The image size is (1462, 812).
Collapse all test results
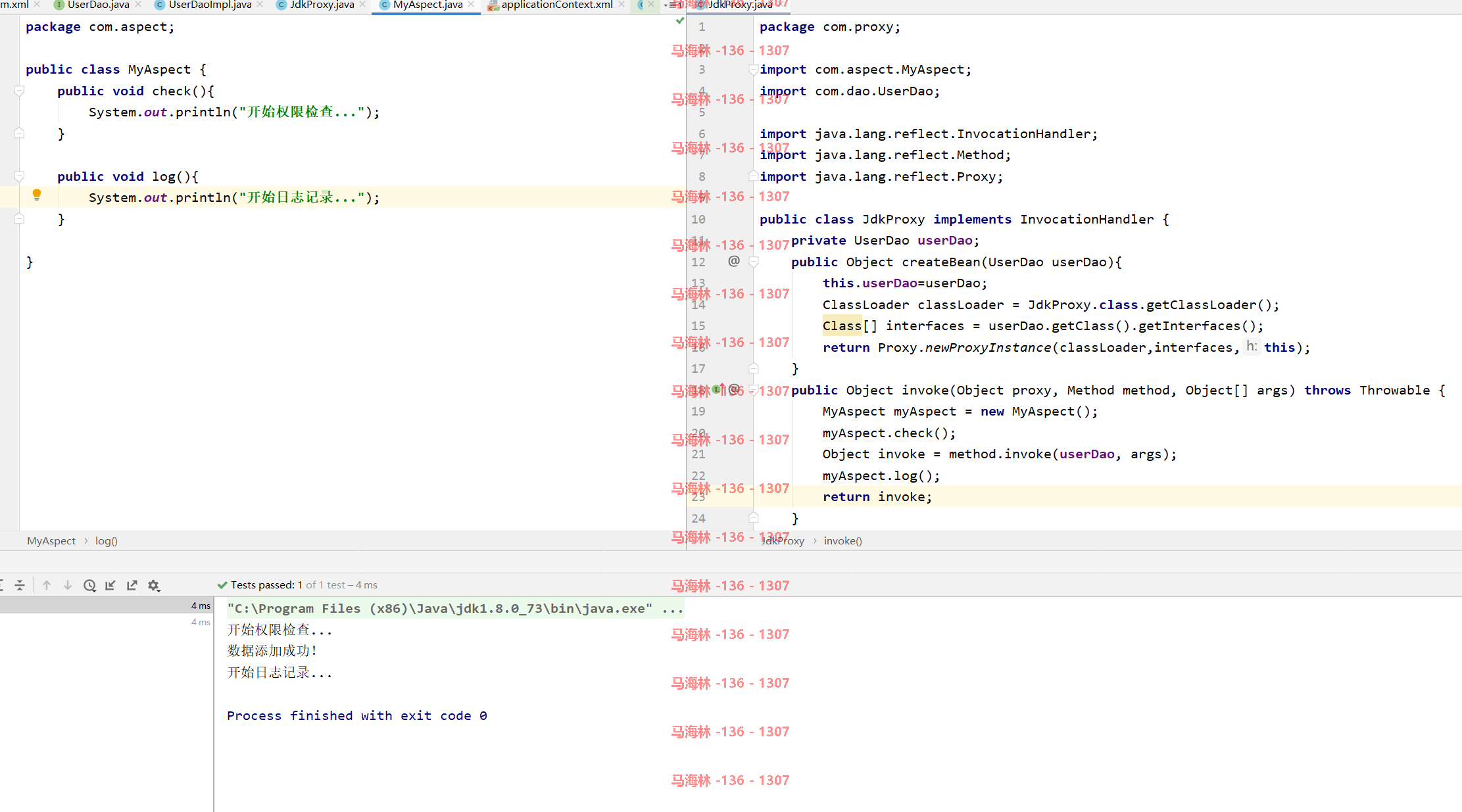tap(20, 585)
